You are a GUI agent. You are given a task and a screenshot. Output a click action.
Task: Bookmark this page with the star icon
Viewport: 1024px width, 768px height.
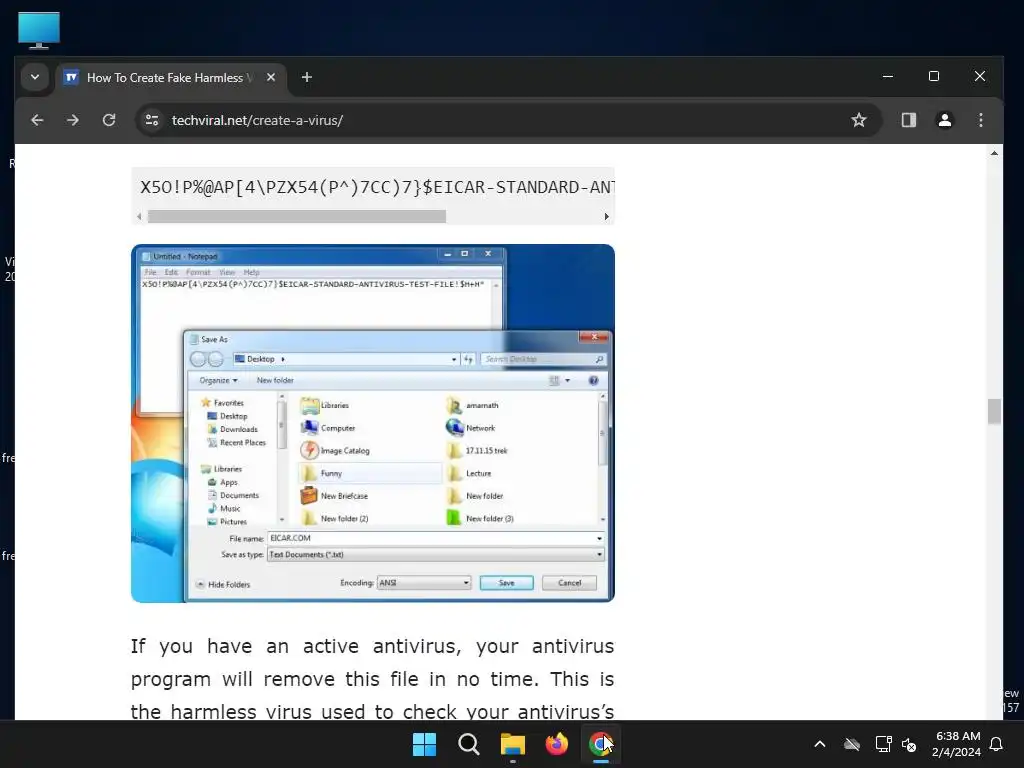(859, 120)
